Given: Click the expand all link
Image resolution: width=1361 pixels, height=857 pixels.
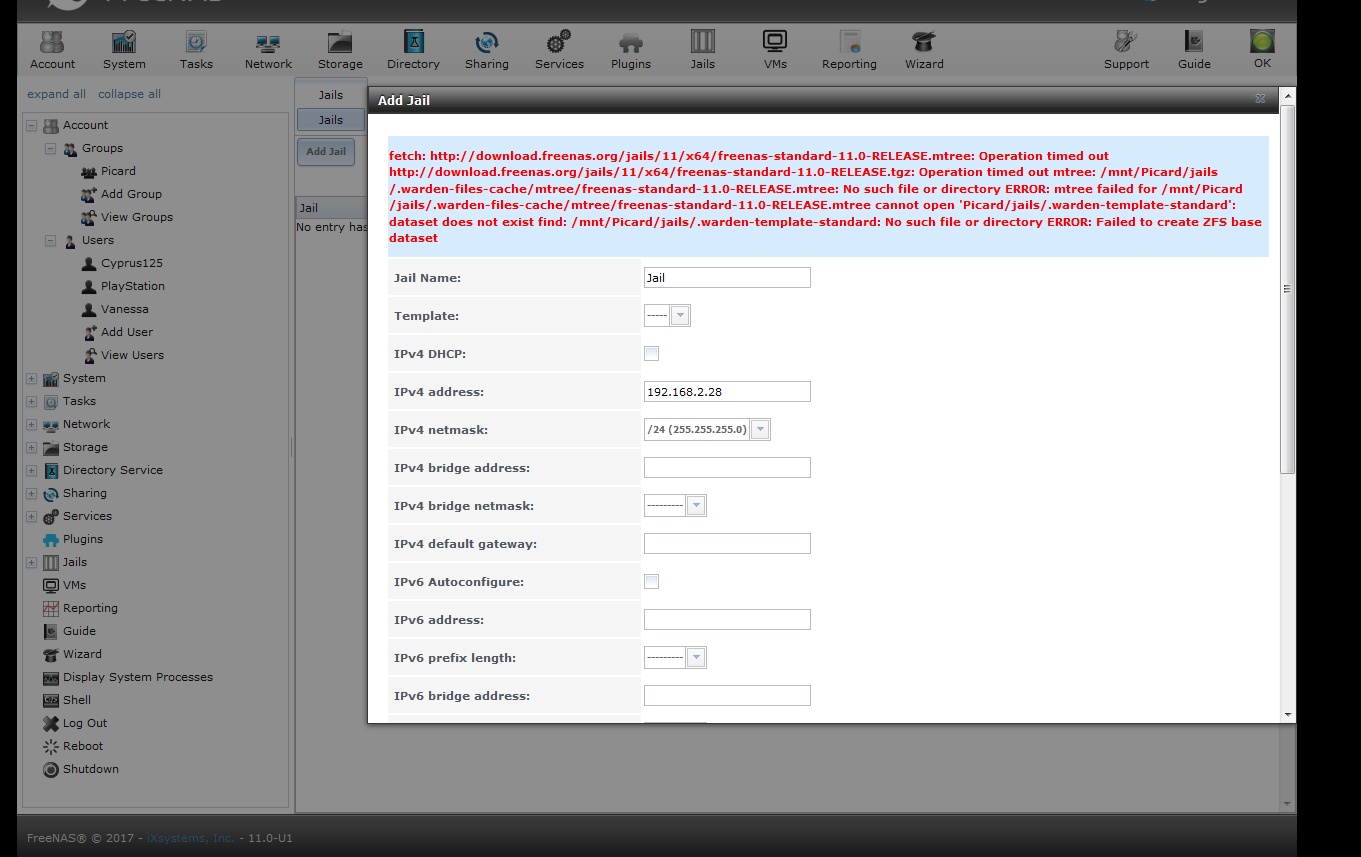Looking at the screenshot, I should pos(57,94).
